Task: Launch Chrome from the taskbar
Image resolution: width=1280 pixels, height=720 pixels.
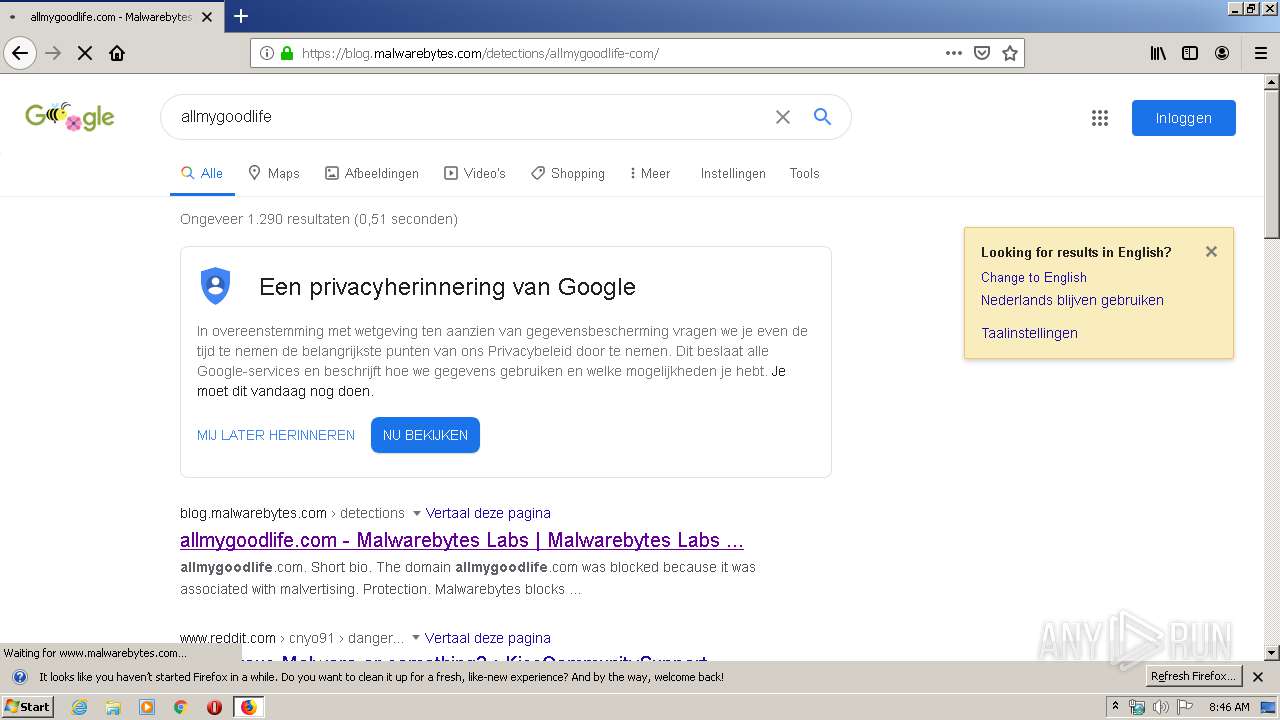Action: [x=180, y=707]
